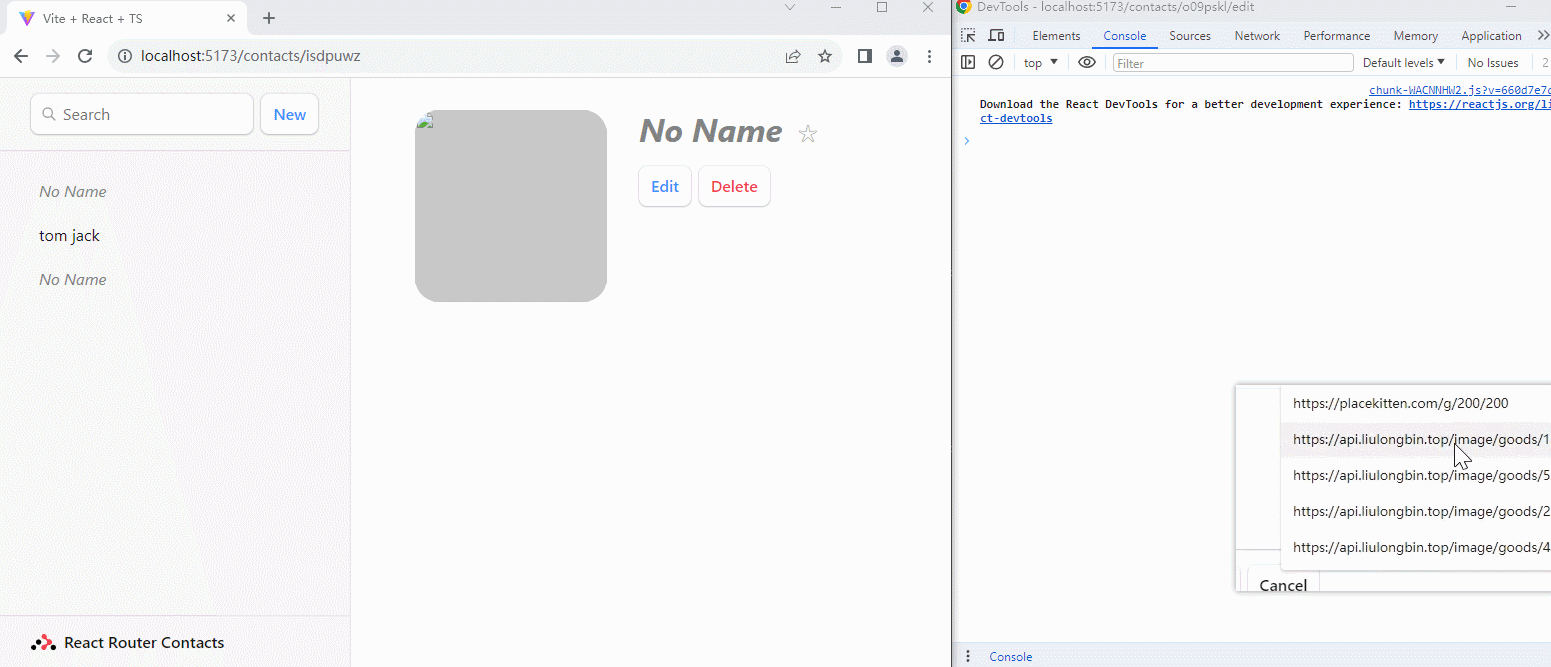Click the contacts Search input field
This screenshot has width=1551, height=667.
pos(142,114)
